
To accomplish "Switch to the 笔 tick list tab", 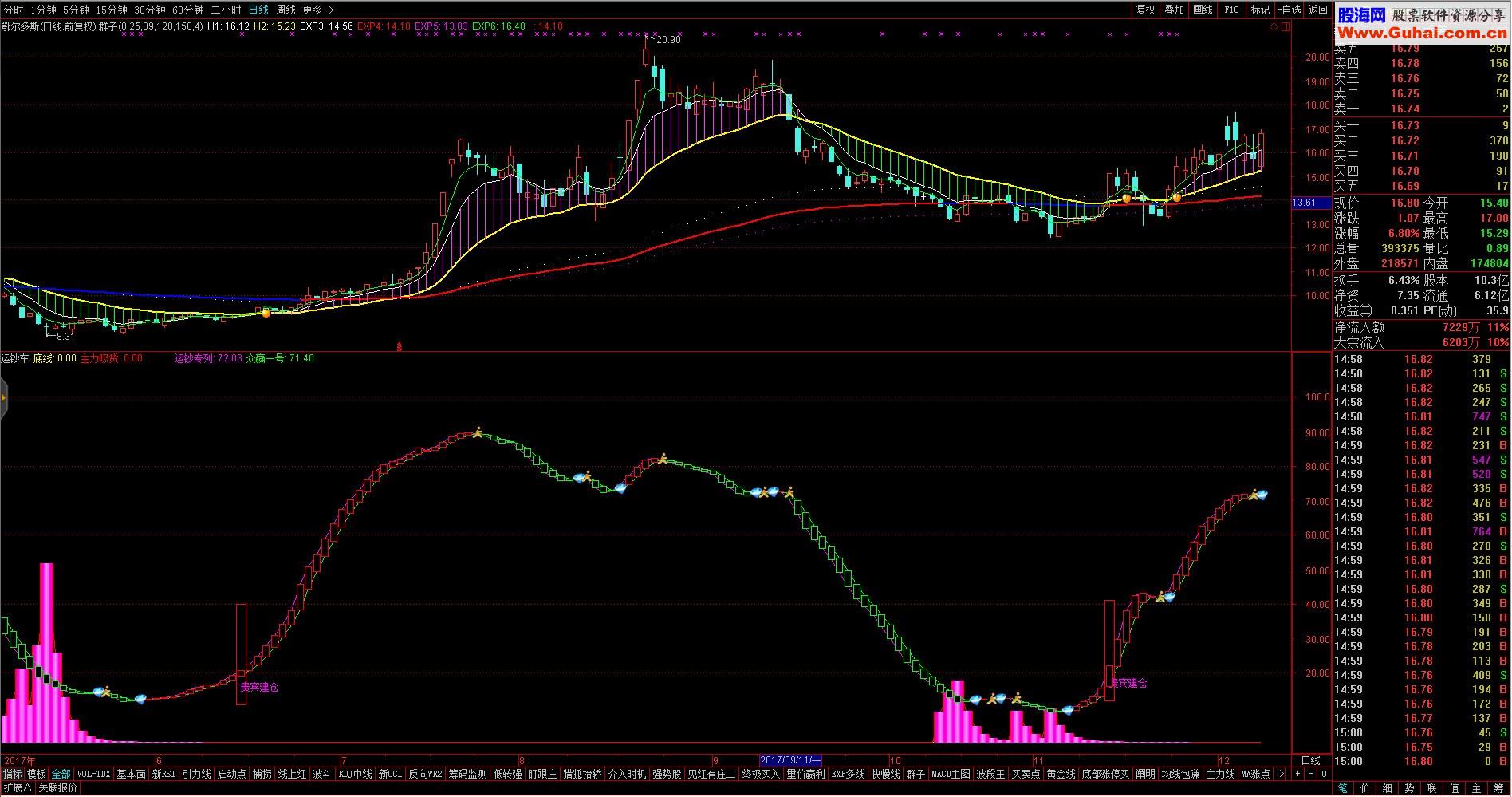I will pyautogui.click(x=1343, y=789).
